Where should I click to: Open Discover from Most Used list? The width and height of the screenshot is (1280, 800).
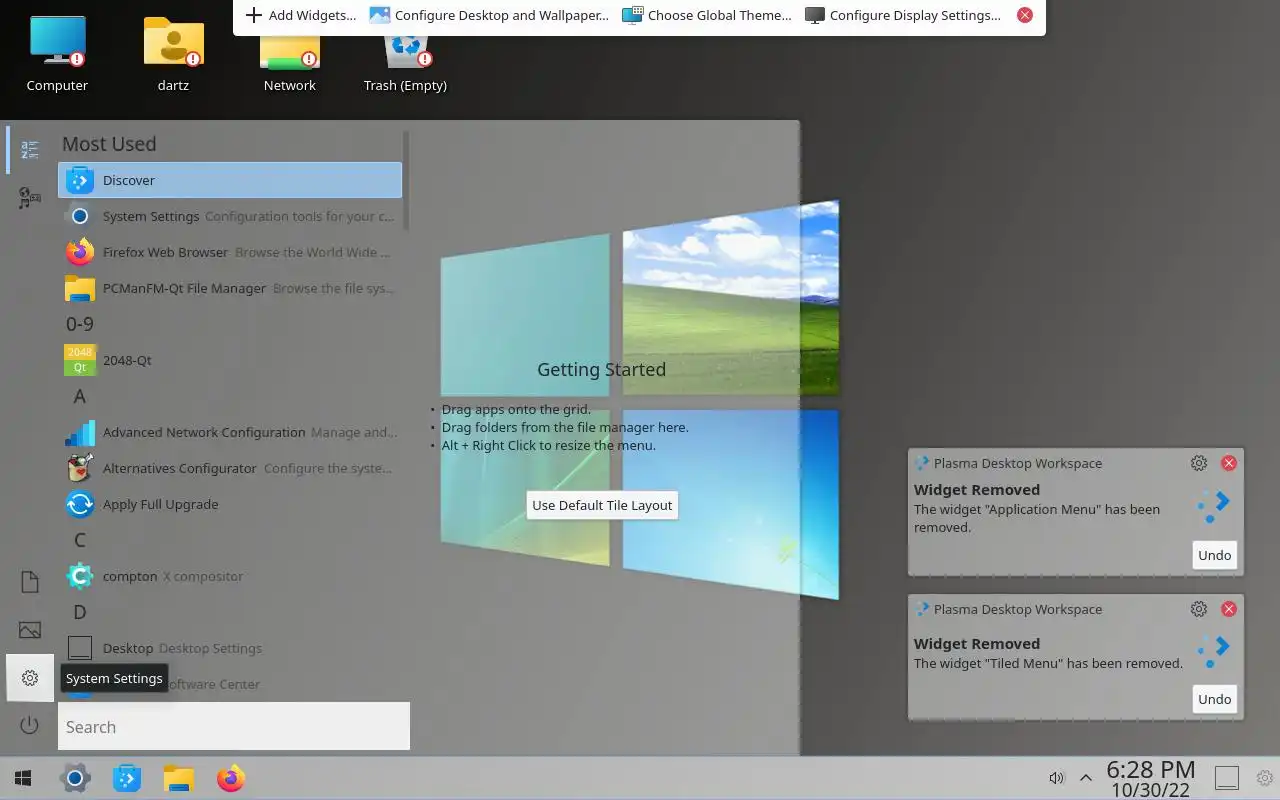click(x=230, y=180)
